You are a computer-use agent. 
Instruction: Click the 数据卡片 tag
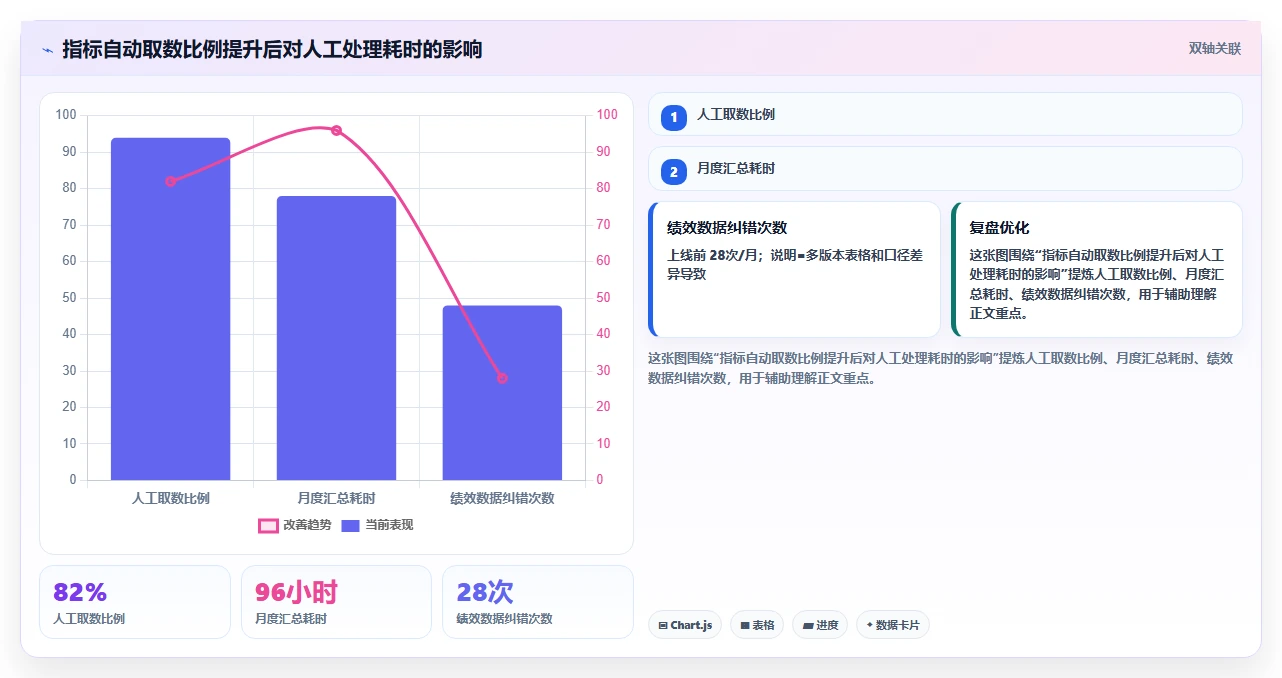(893, 625)
